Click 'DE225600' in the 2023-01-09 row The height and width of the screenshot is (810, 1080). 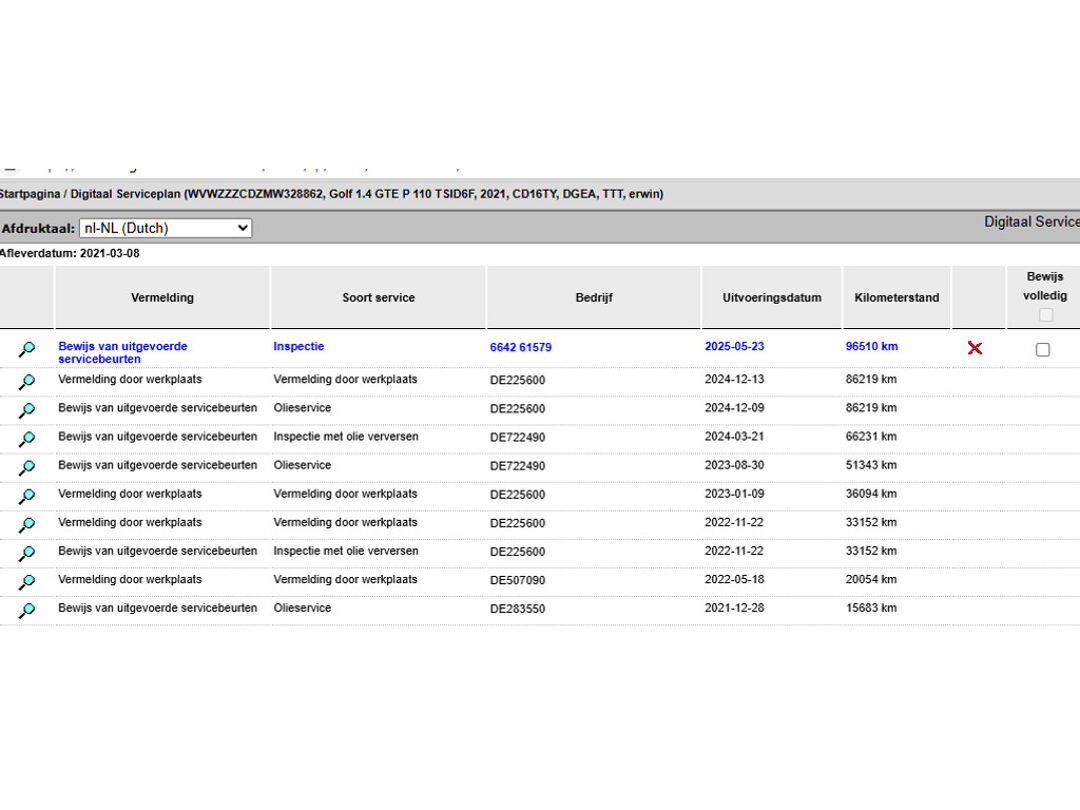(517, 495)
